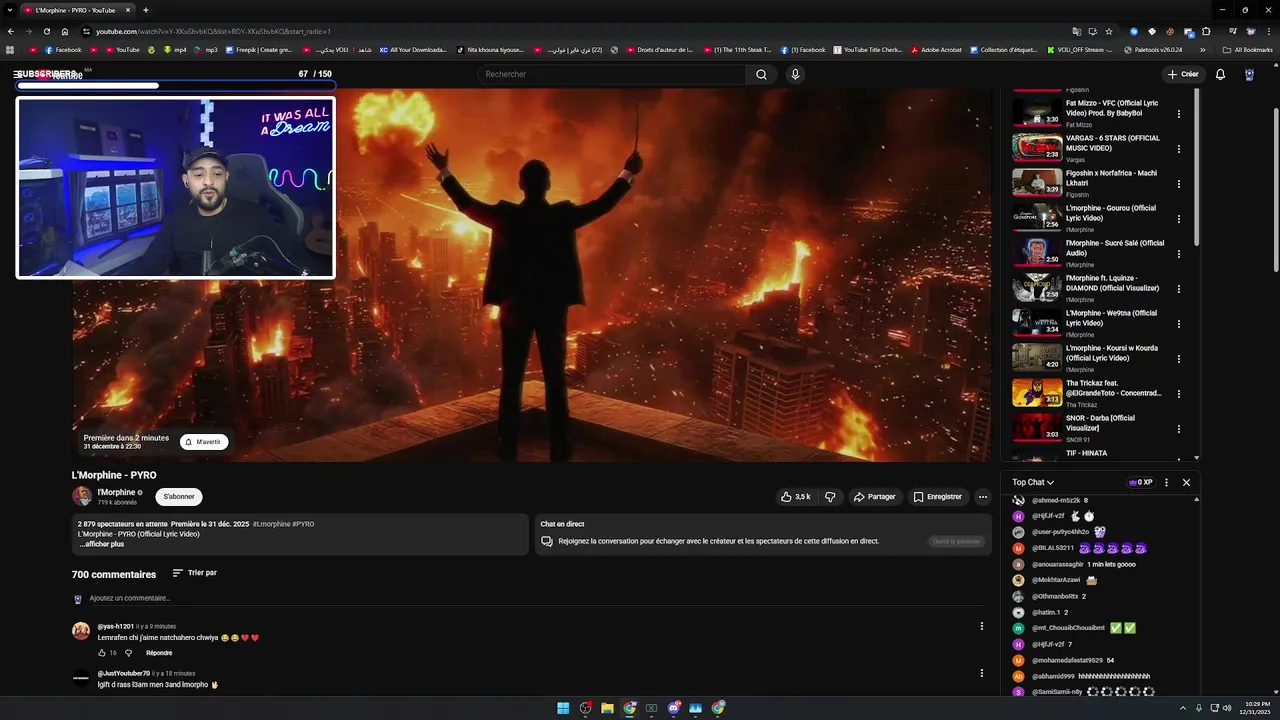Open live chat options three-dot menu
The width and height of the screenshot is (1280, 720).
pos(1166,482)
